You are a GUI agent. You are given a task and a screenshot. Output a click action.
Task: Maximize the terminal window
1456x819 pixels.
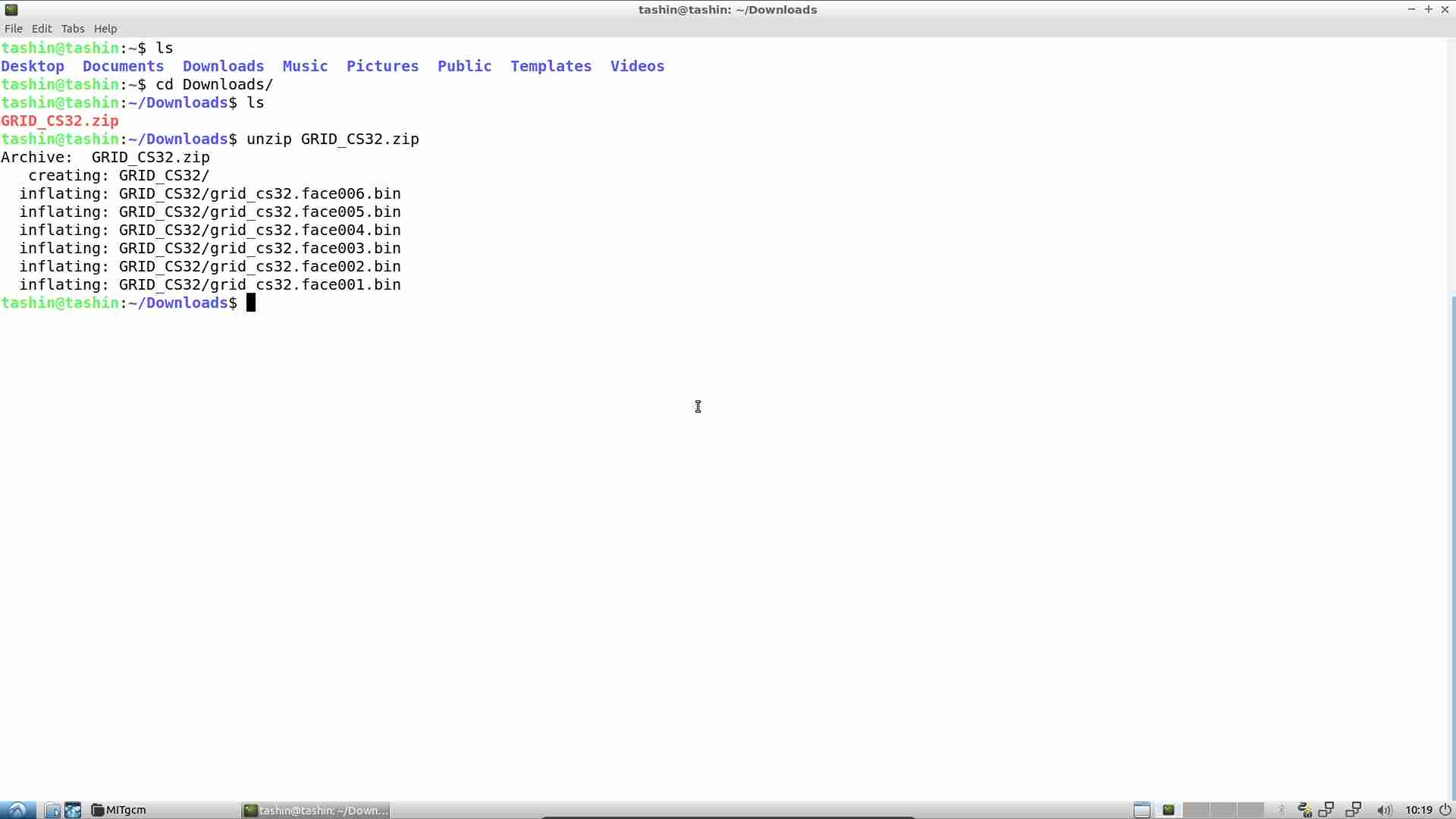(x=1428, y=9)
